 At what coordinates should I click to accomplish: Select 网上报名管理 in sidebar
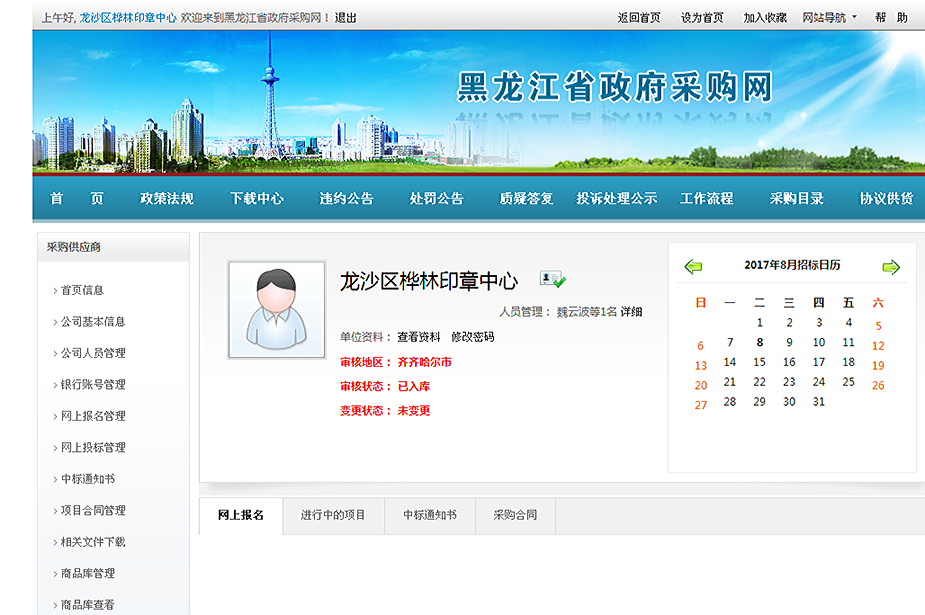[93, 416]
